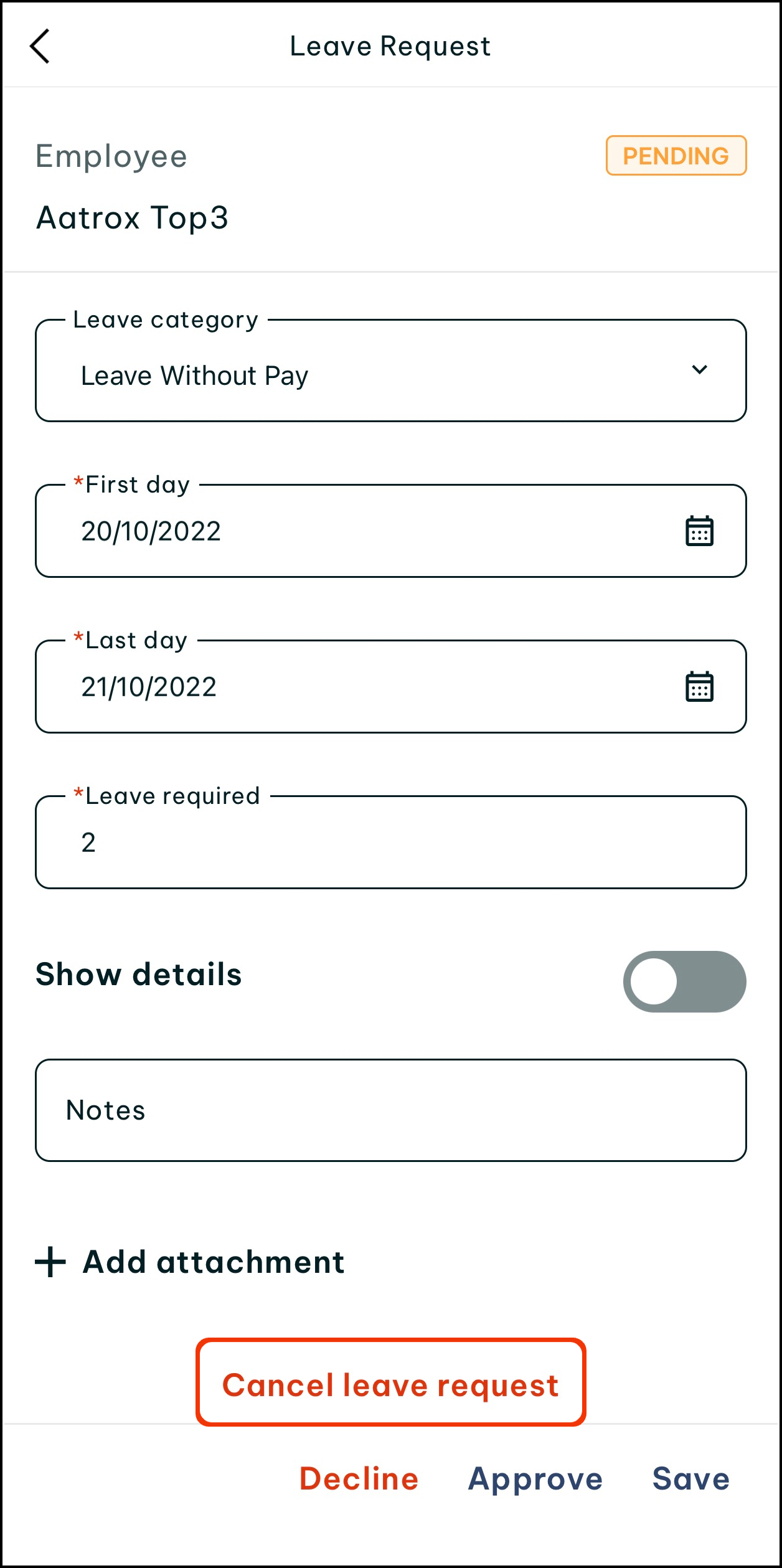Open the Last day calendar picker icon
The width and height of the screenshot is (782, 1568).
tap(699, 687)
